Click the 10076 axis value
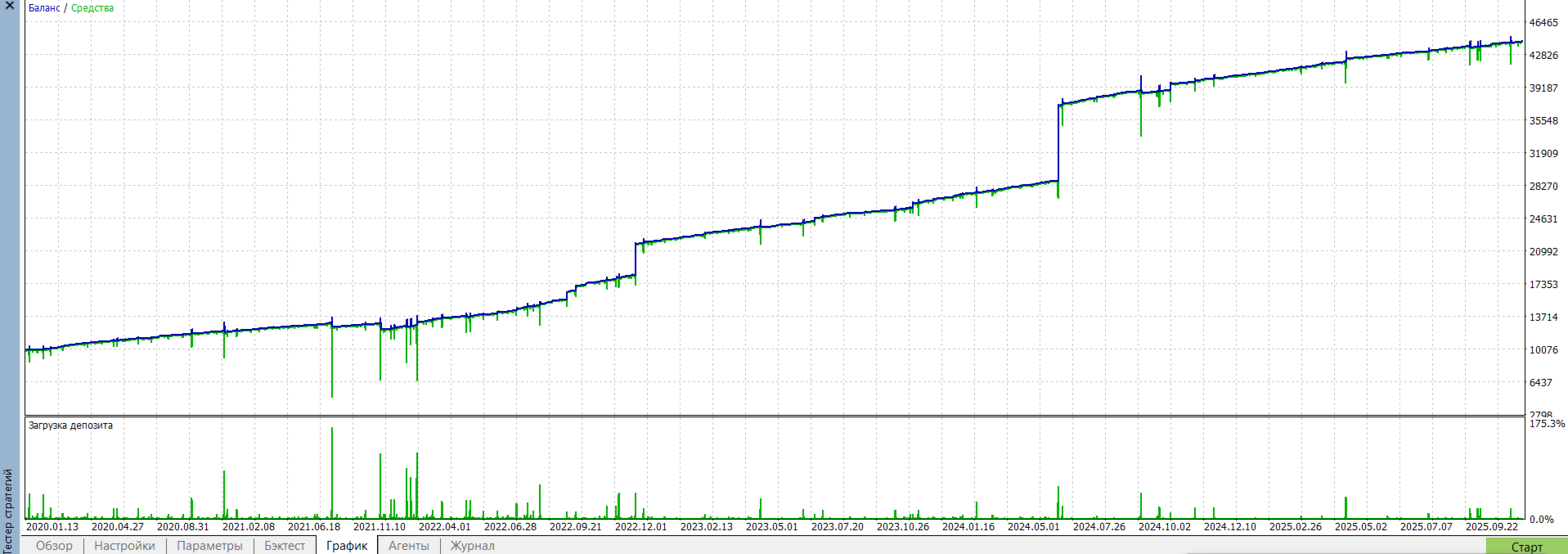1568x554 pixels. (1543, 350)
